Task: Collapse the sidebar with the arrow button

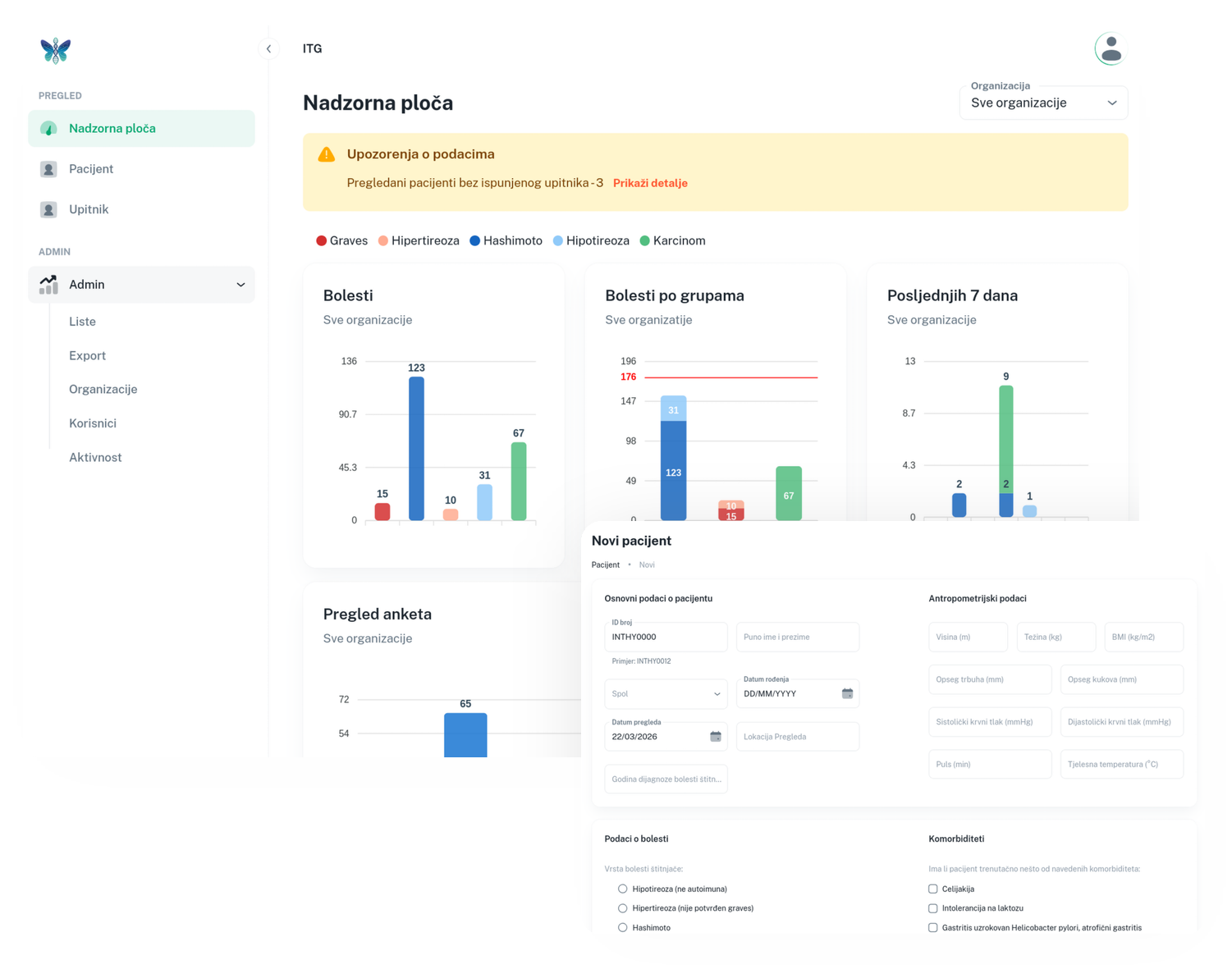Action: pyautogui.click(x=268, y=49)
